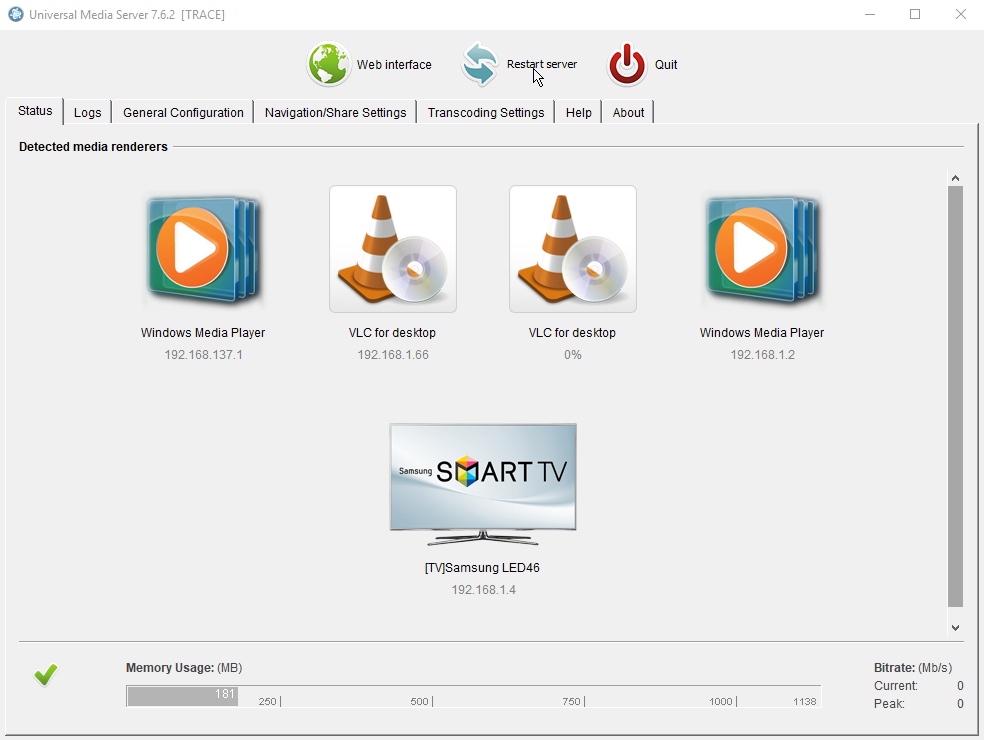Open the General Configuration tab
The height and width of the screenshot is (740, 984).
click(x=183, y=112)
